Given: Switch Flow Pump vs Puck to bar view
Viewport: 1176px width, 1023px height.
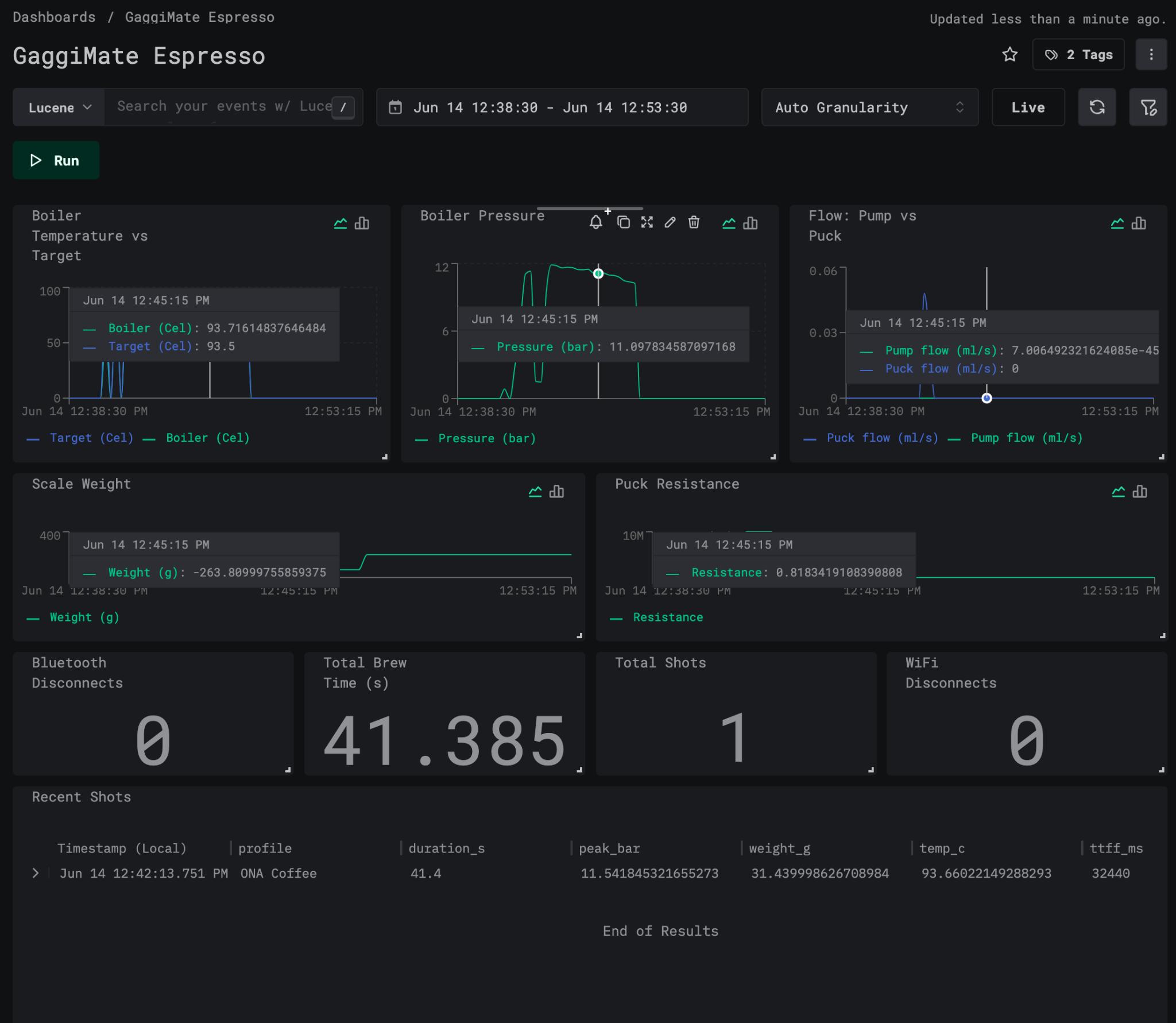Looking at the screenshot, I should (x=1139, y=223).
